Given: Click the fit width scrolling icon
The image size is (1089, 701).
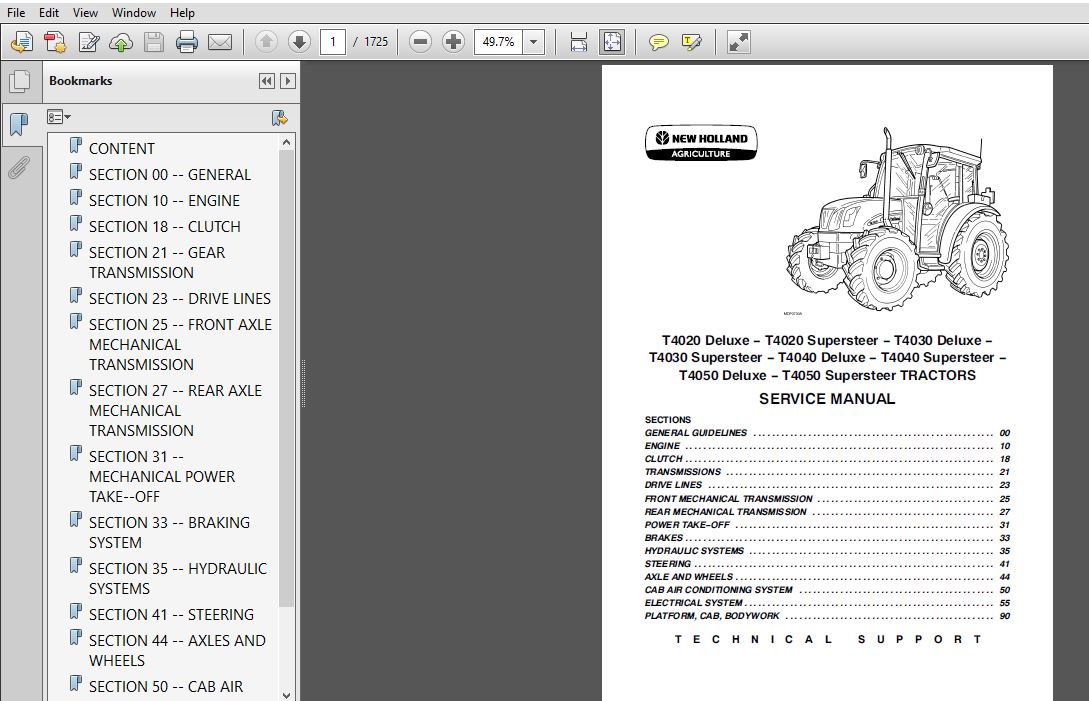Looking at the screenshot, I should pos(579,42).
